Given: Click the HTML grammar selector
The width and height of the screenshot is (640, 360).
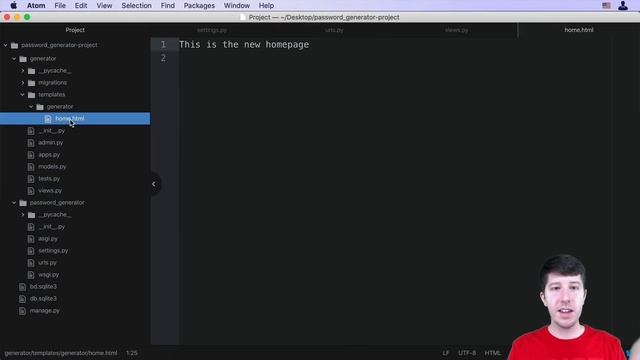Looking at the screenshot, I should click(x=492, y=353).
